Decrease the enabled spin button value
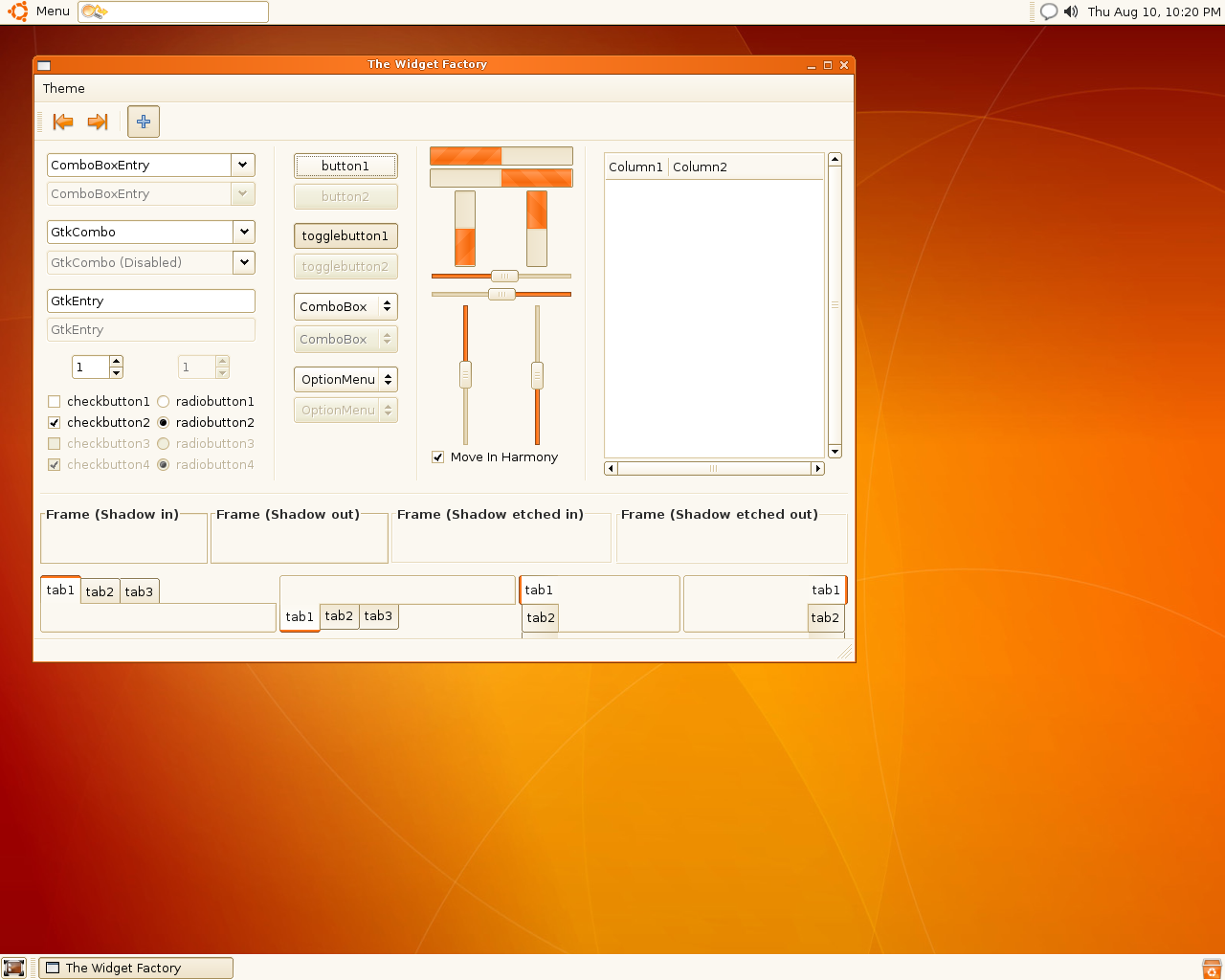The width and height of the screenshot is (1225, 980). (x=117, y=373)
